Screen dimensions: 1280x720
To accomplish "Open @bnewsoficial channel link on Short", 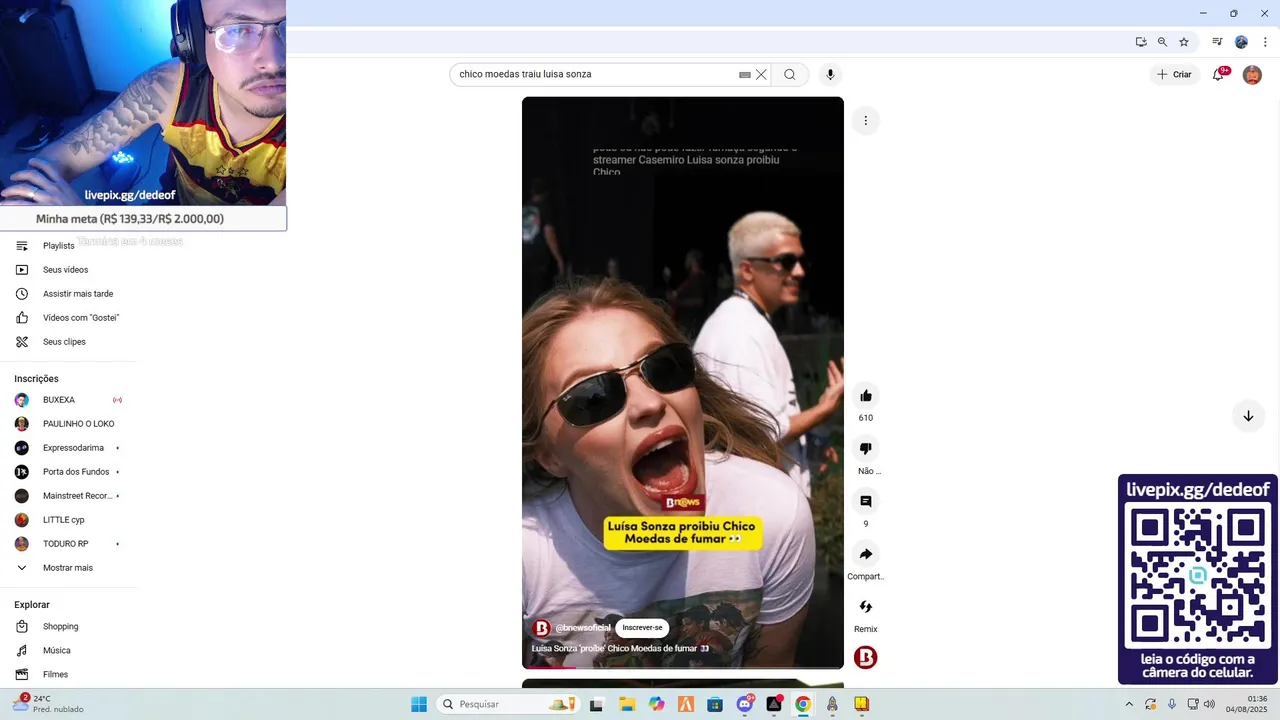I will point(583,628).
